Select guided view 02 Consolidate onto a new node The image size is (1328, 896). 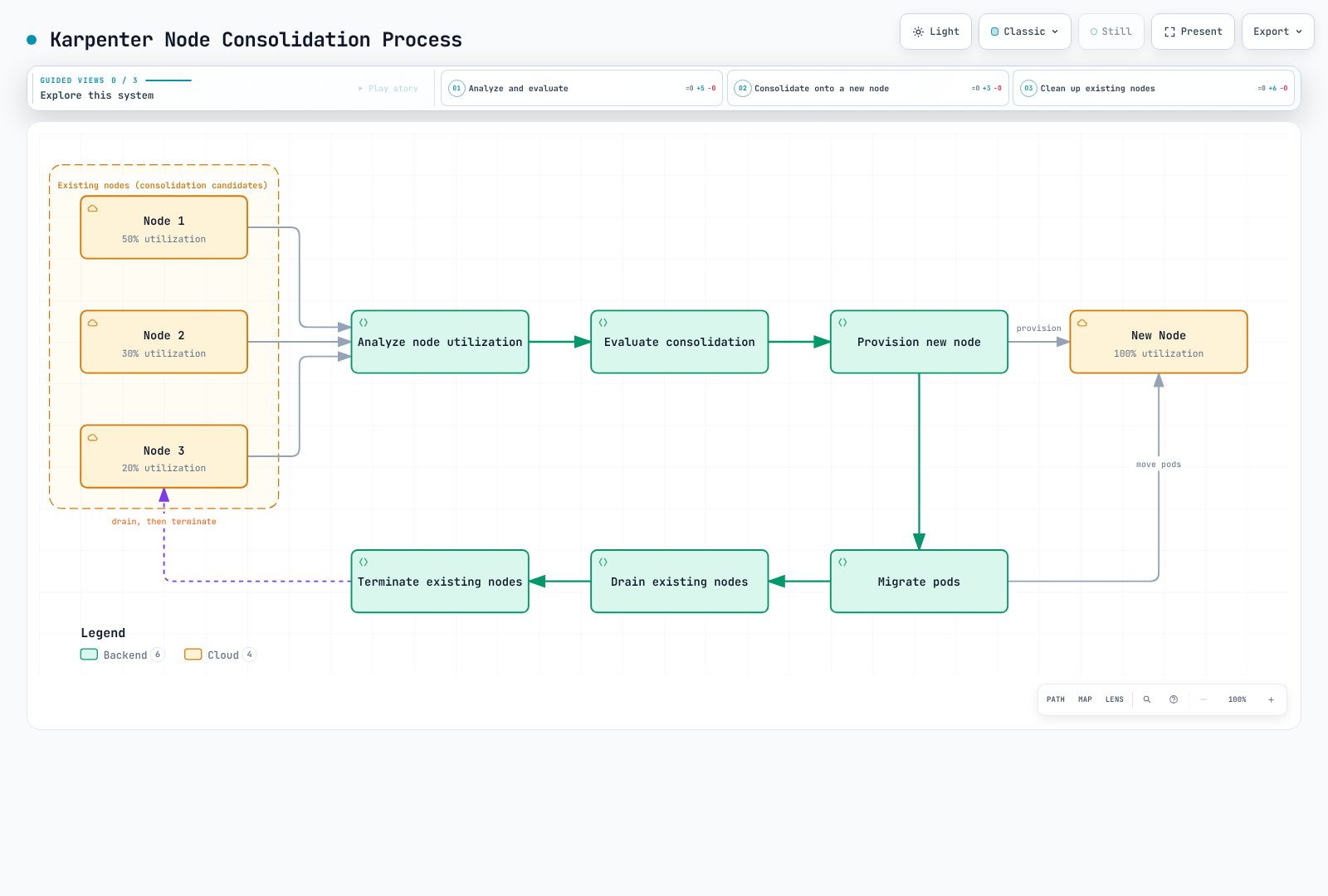(x=867, y=88)
